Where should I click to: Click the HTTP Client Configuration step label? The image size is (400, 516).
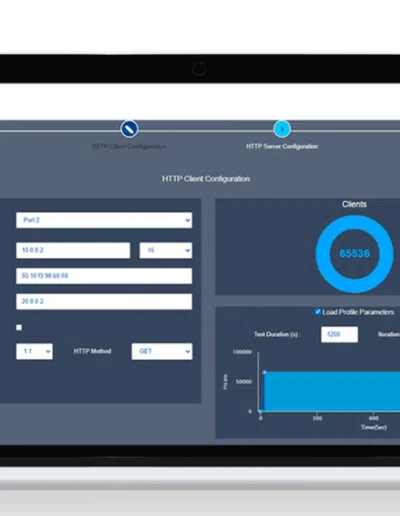[x=129, y=146]
